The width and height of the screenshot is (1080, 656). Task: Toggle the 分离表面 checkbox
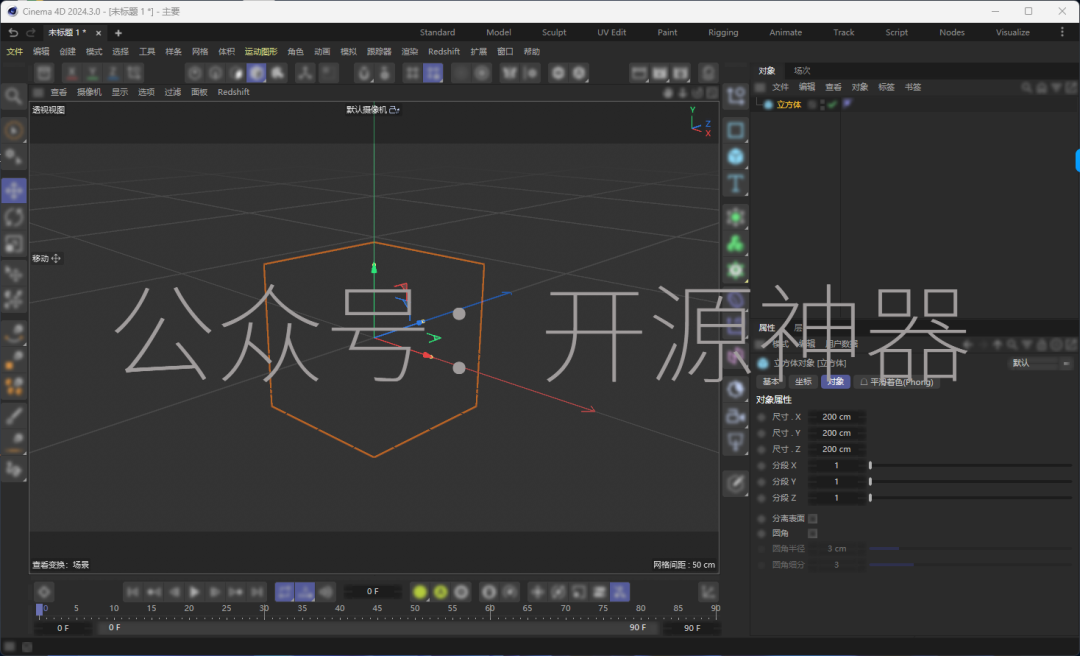[x=813, y=519]
